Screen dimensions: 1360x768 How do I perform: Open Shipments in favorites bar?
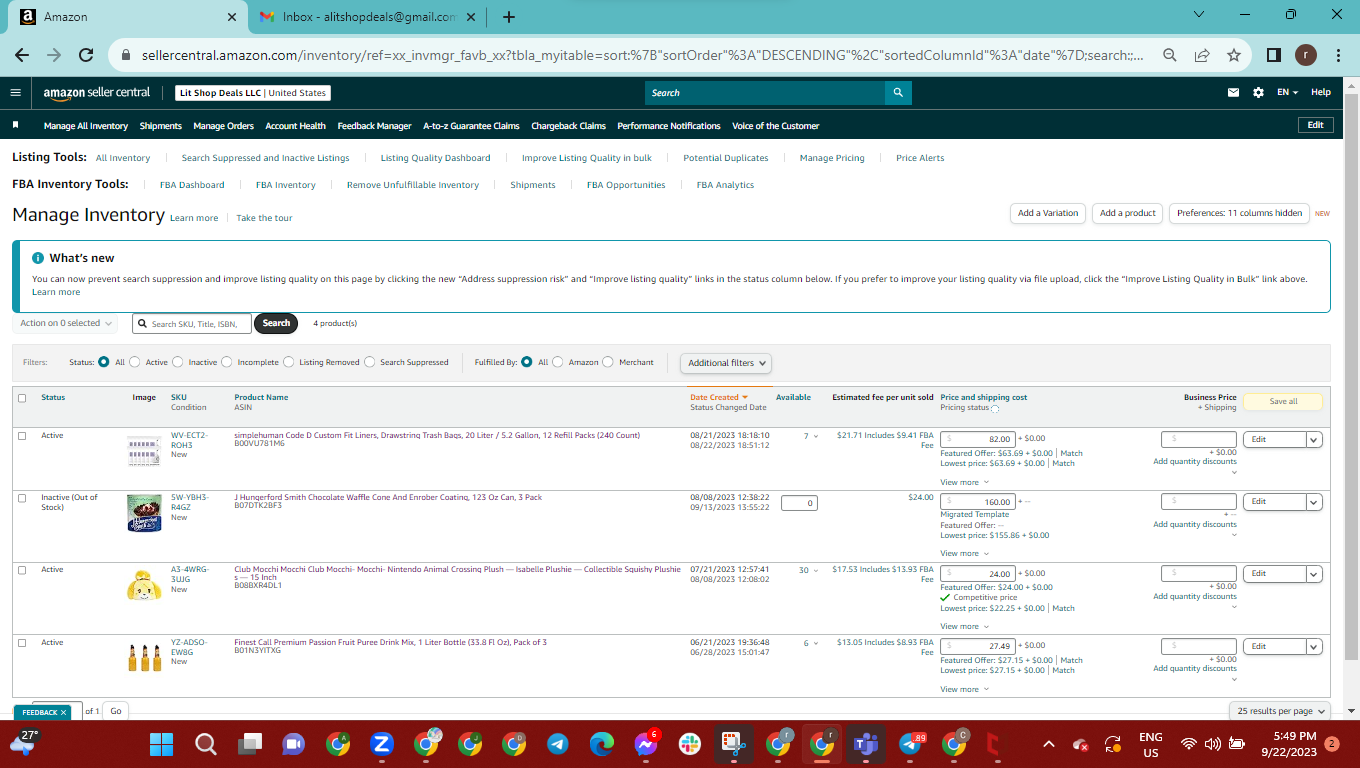coord(161,126)
